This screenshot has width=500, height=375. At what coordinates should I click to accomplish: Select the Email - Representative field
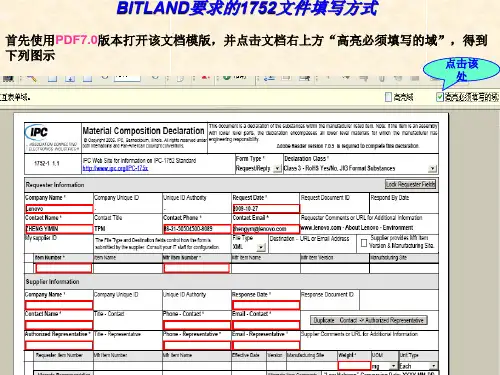tap(266, 345)
